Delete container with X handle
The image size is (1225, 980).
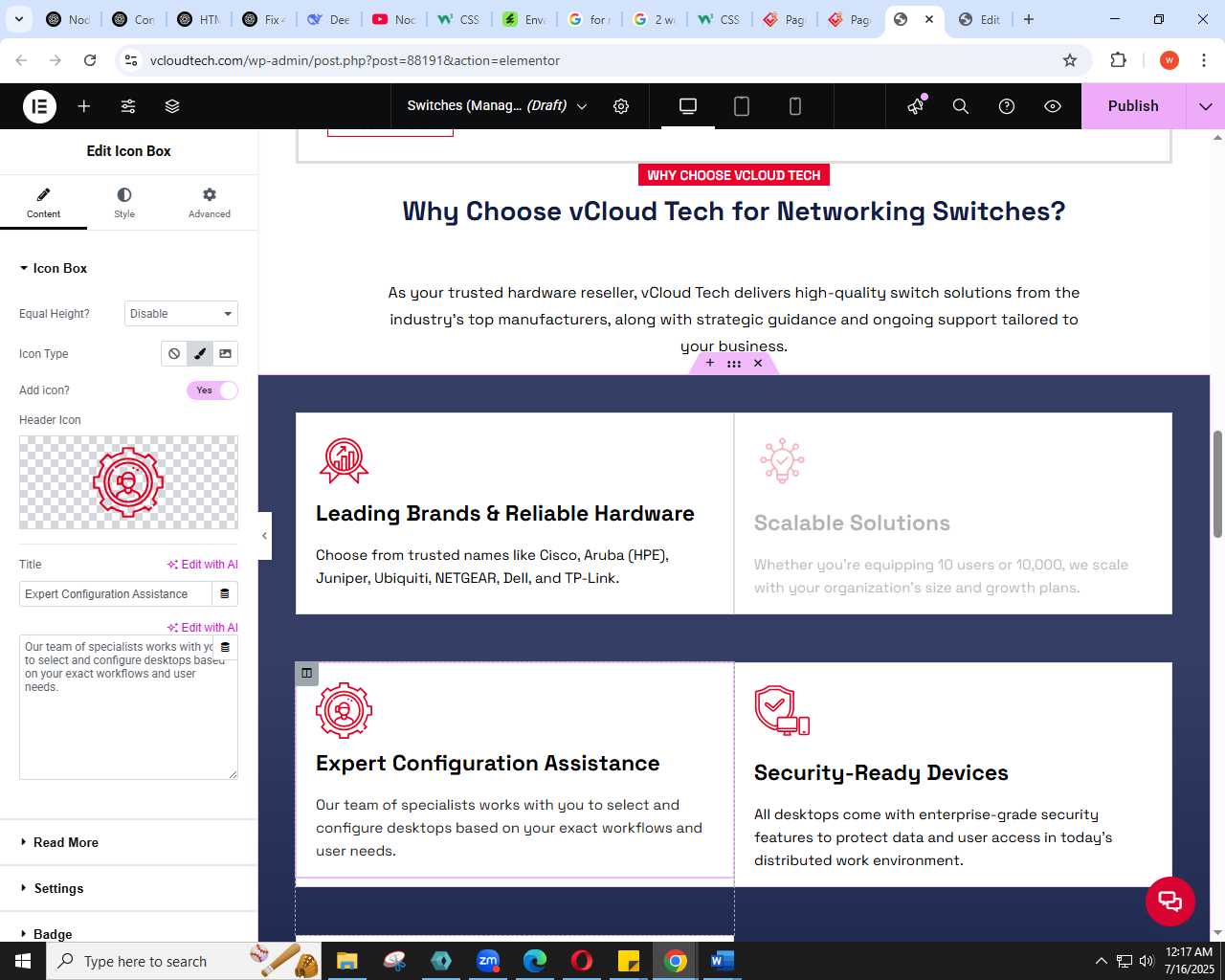tap(758, 364)
